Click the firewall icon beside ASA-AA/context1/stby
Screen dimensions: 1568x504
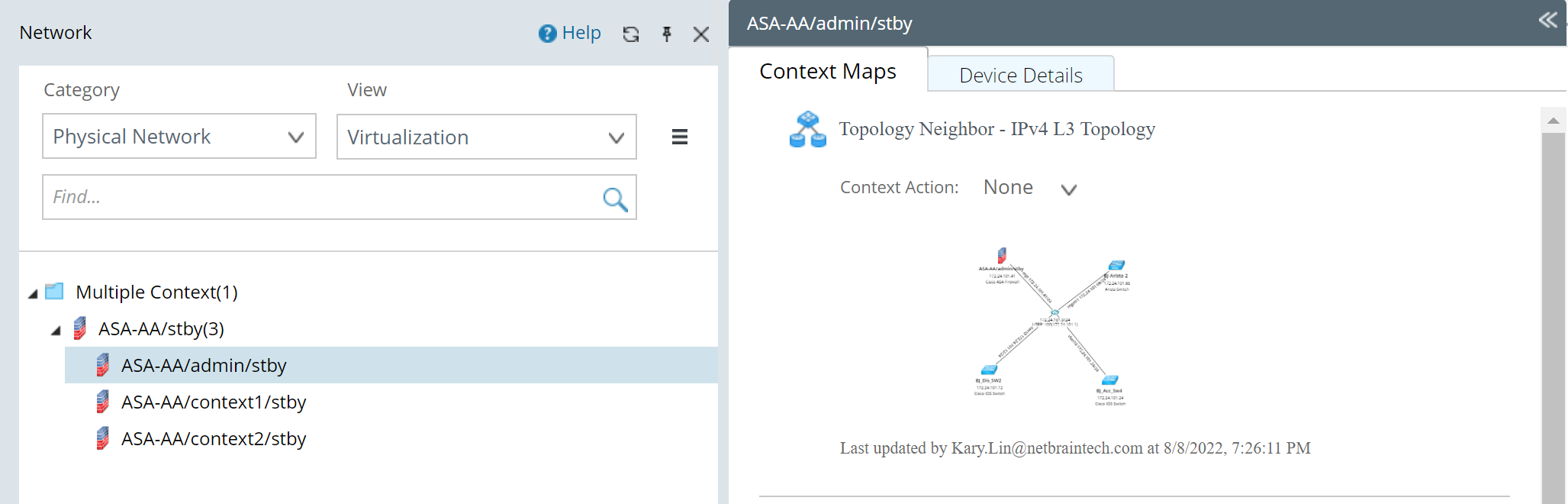click(x=103, y=402)
